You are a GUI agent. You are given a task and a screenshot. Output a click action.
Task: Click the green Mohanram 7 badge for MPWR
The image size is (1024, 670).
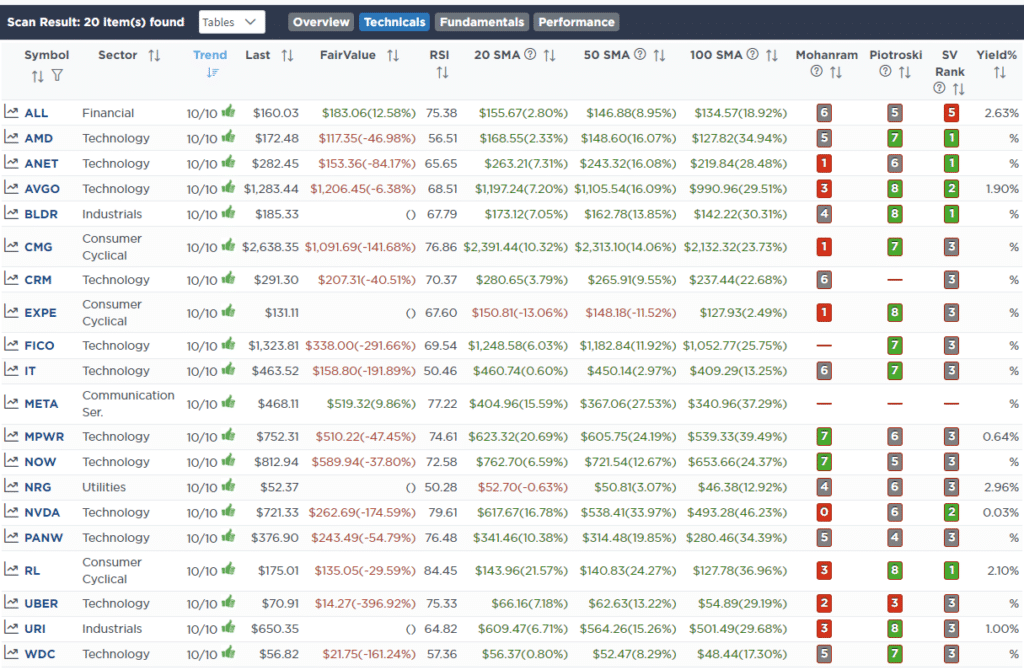[x=824, y=436]
